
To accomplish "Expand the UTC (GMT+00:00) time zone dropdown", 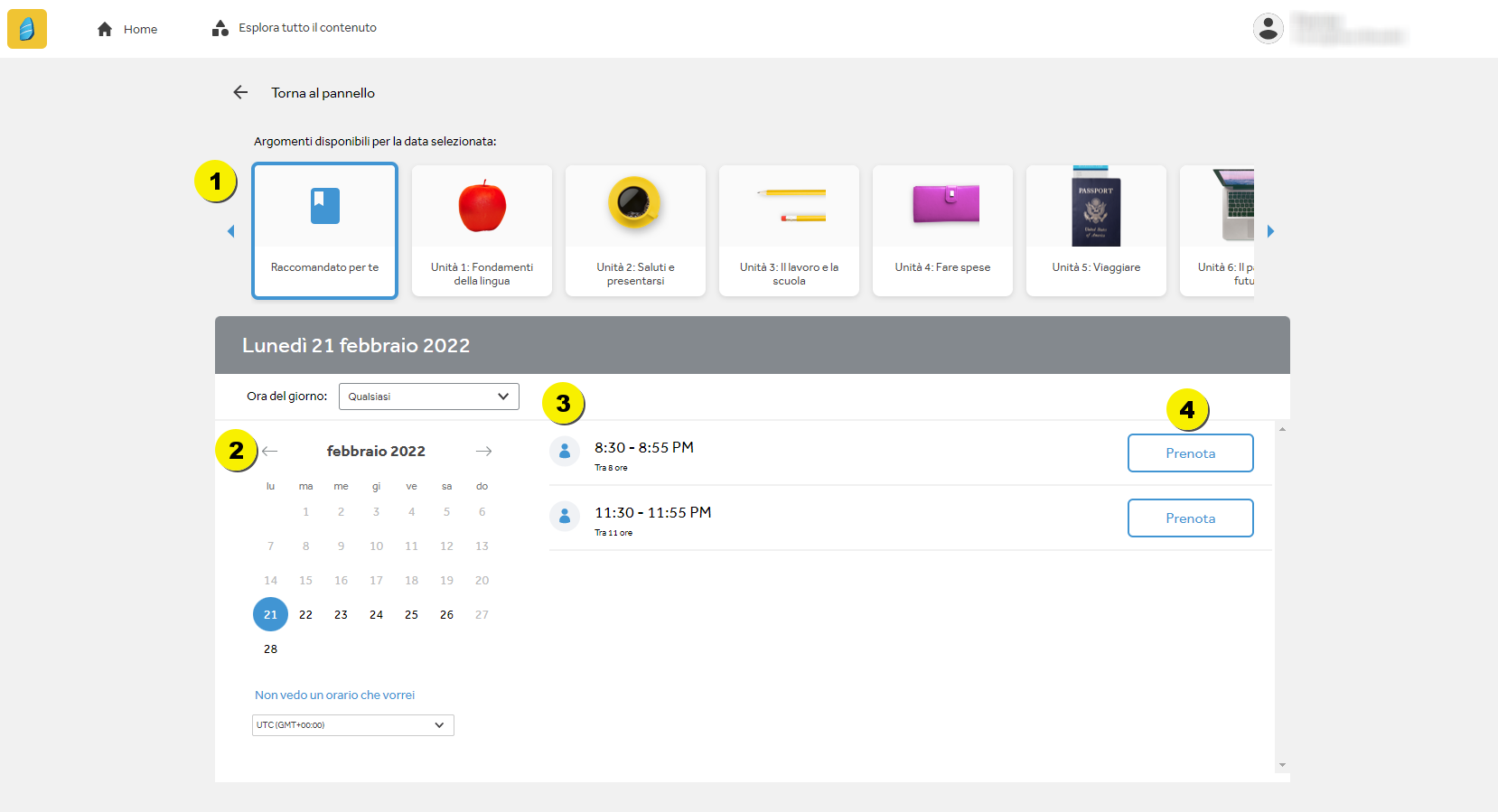I will click(352, 725).
